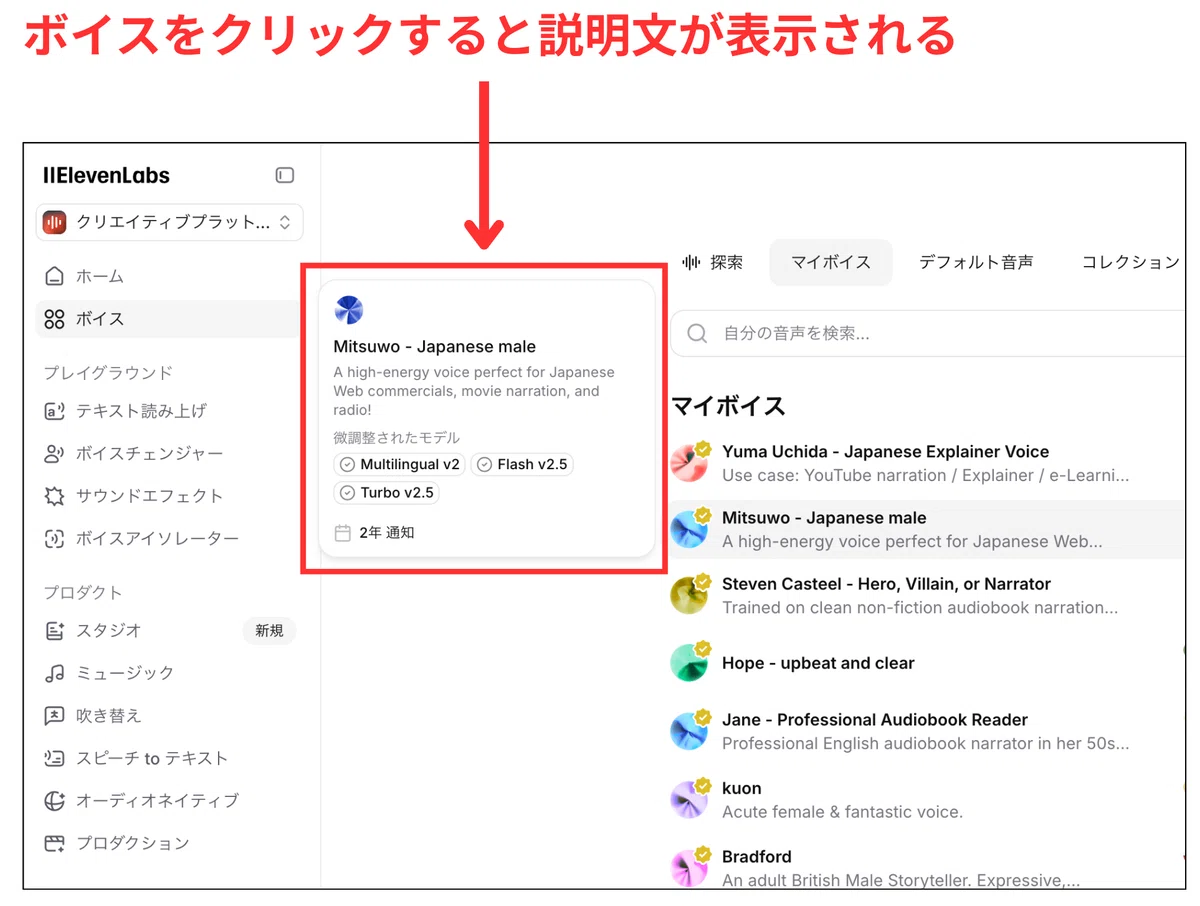Open オーディオネイティブ in the sidebar
The image size is (1200, 906).
[169, 801]
